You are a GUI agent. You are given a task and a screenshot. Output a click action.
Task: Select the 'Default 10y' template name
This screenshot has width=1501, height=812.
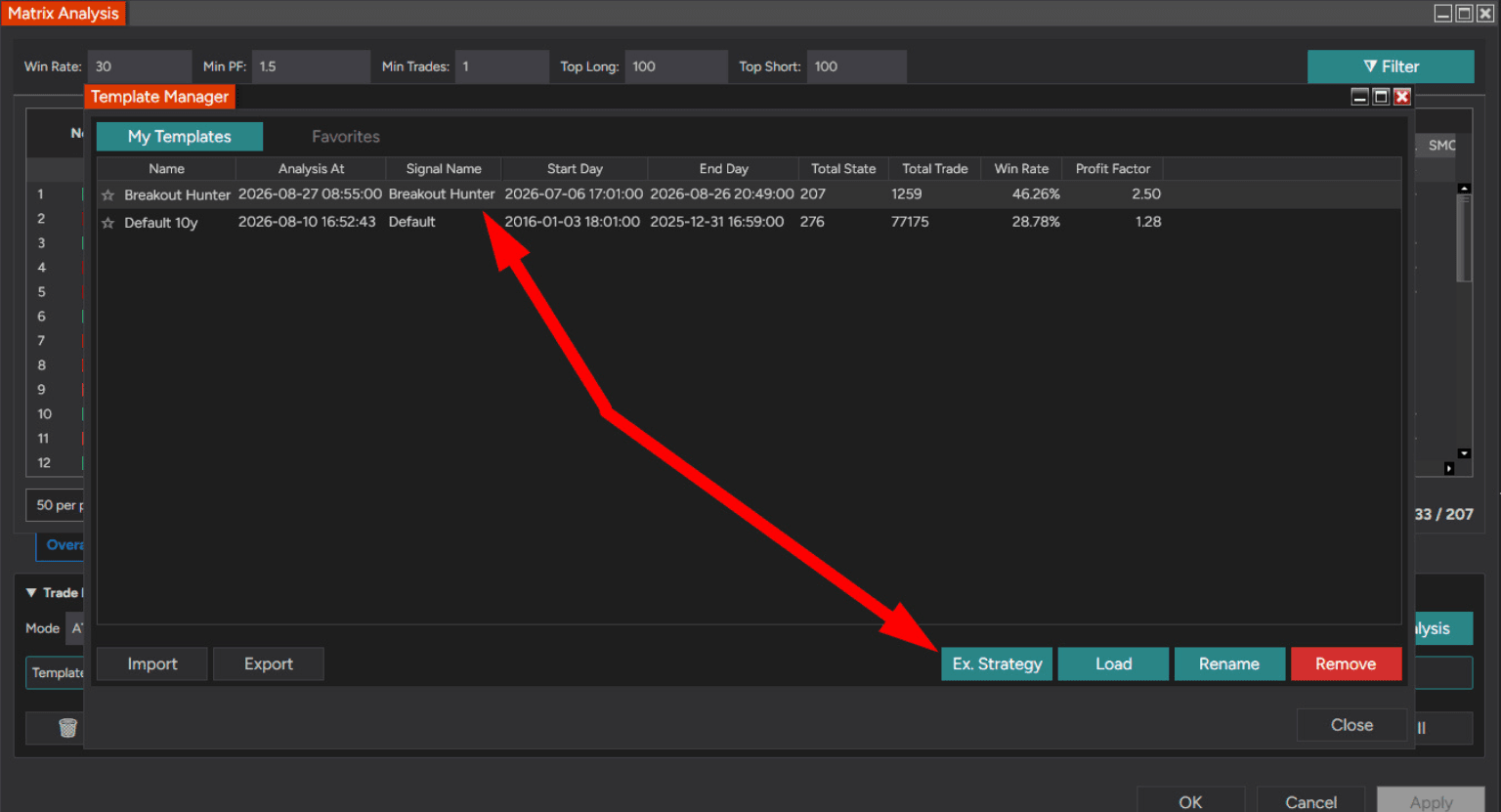pyautogui.click(x=160, y=223)
